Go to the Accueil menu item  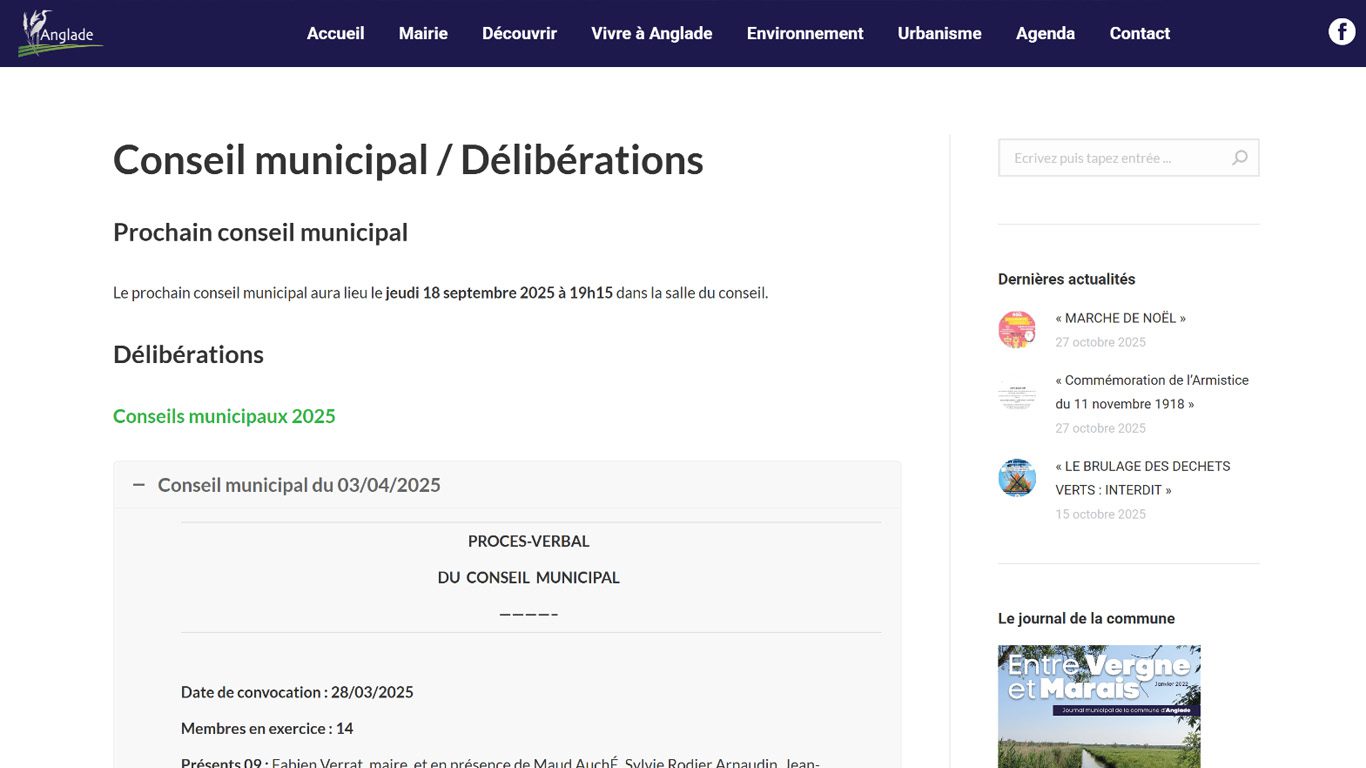(335, 33)
